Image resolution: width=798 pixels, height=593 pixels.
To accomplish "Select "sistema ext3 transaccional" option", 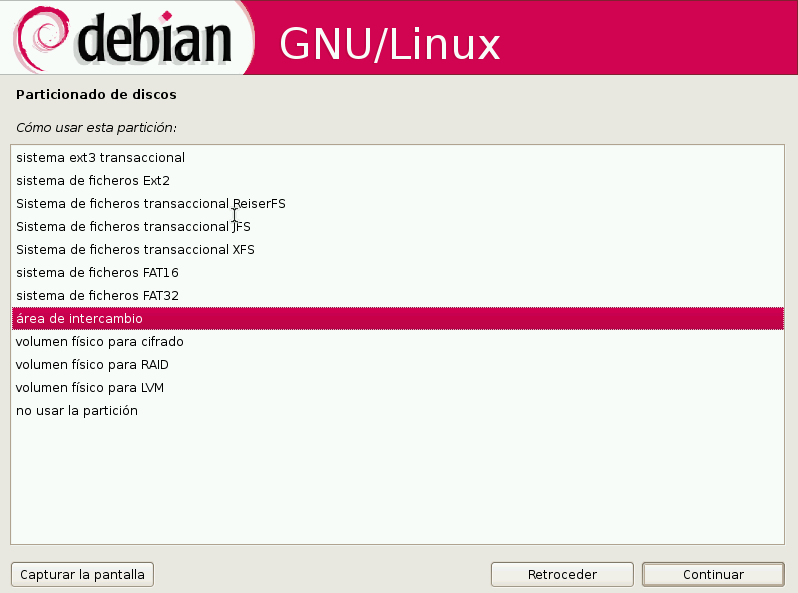I will click(397, 158).
